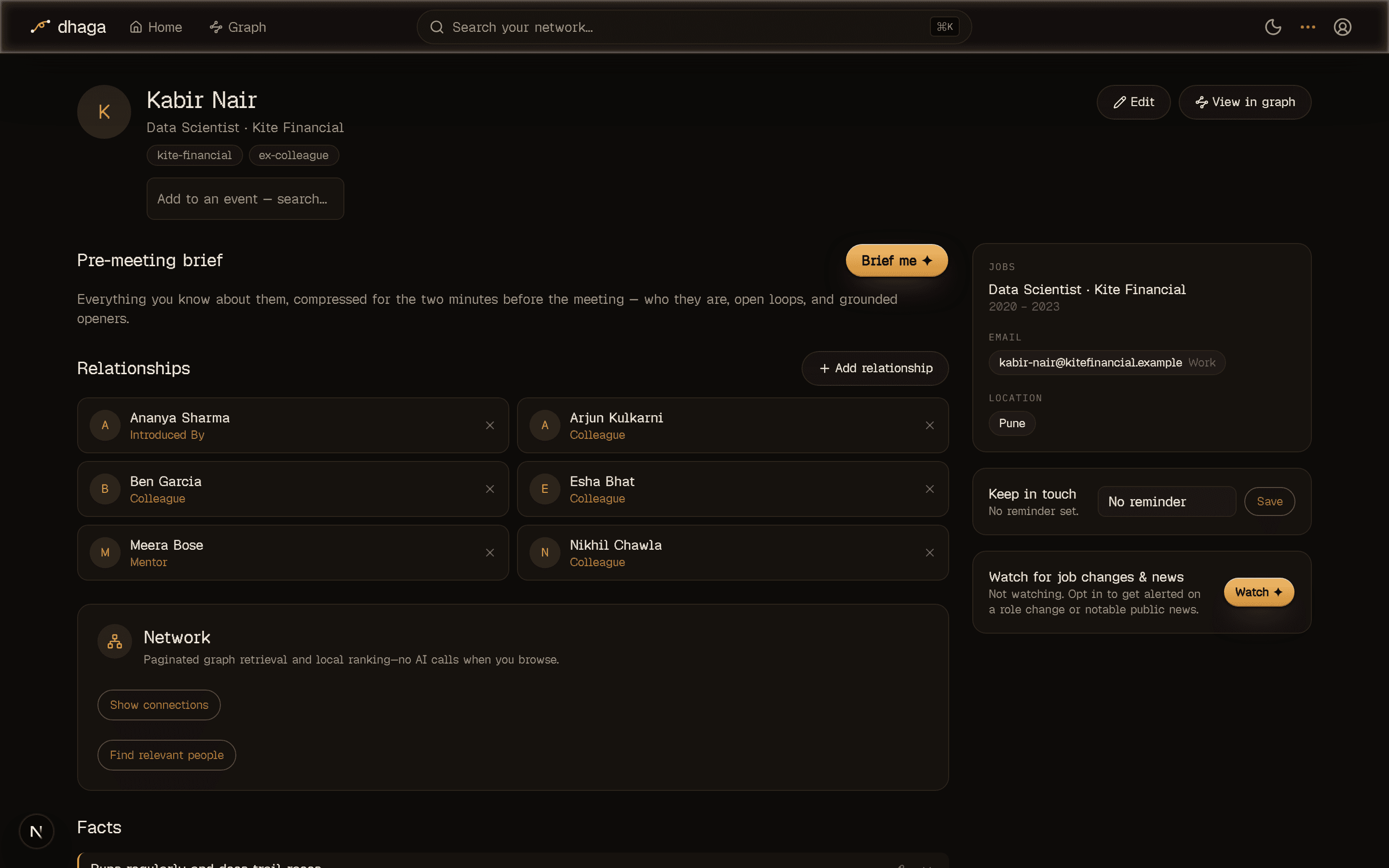This screenshot has width=1389, height=868.
Task: Click Add relationship button
Action: tap(875, 368)
